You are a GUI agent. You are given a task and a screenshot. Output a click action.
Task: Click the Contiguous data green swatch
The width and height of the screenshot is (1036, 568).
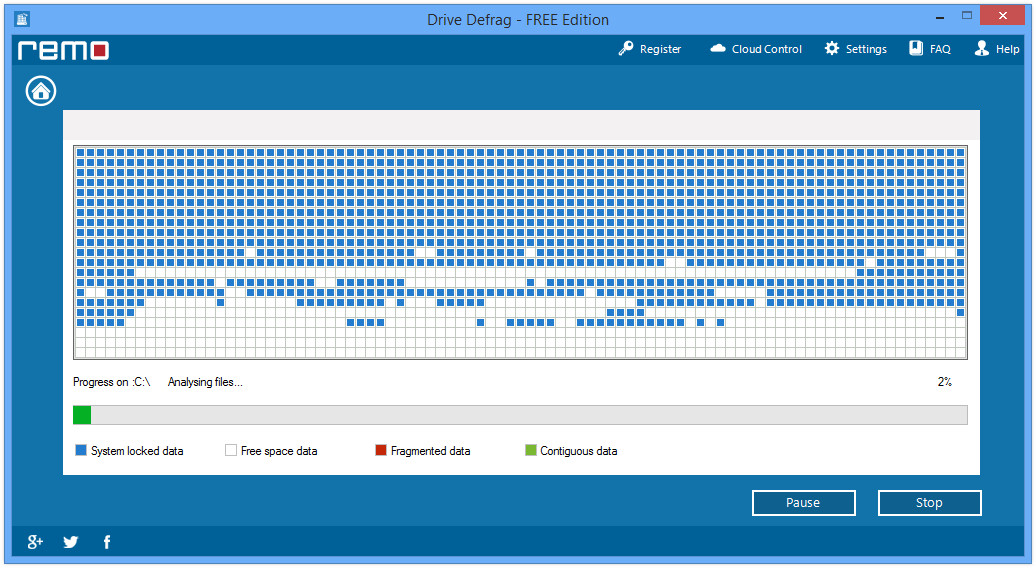point(531,450)
